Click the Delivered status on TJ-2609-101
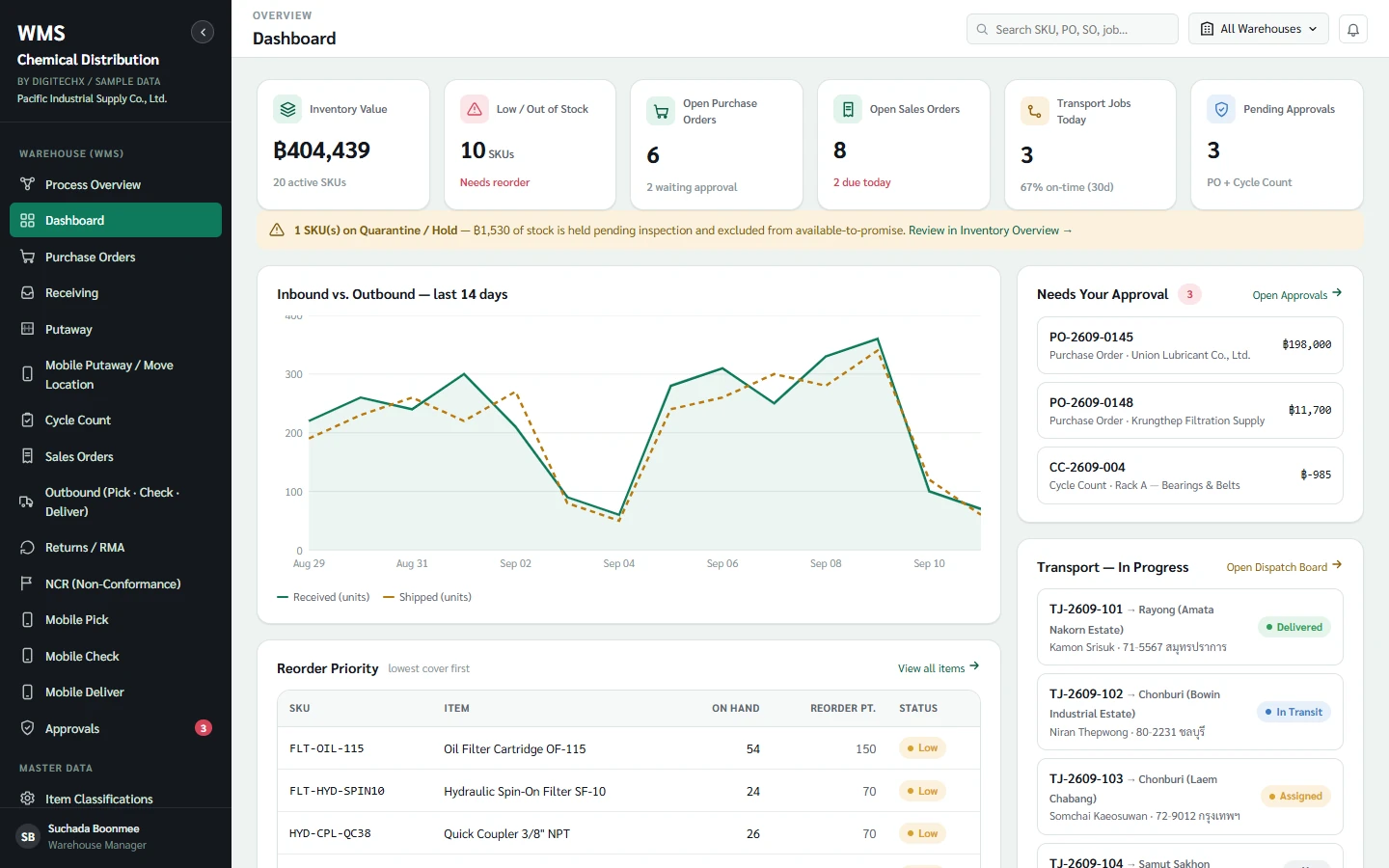 tap(1294, 627)
